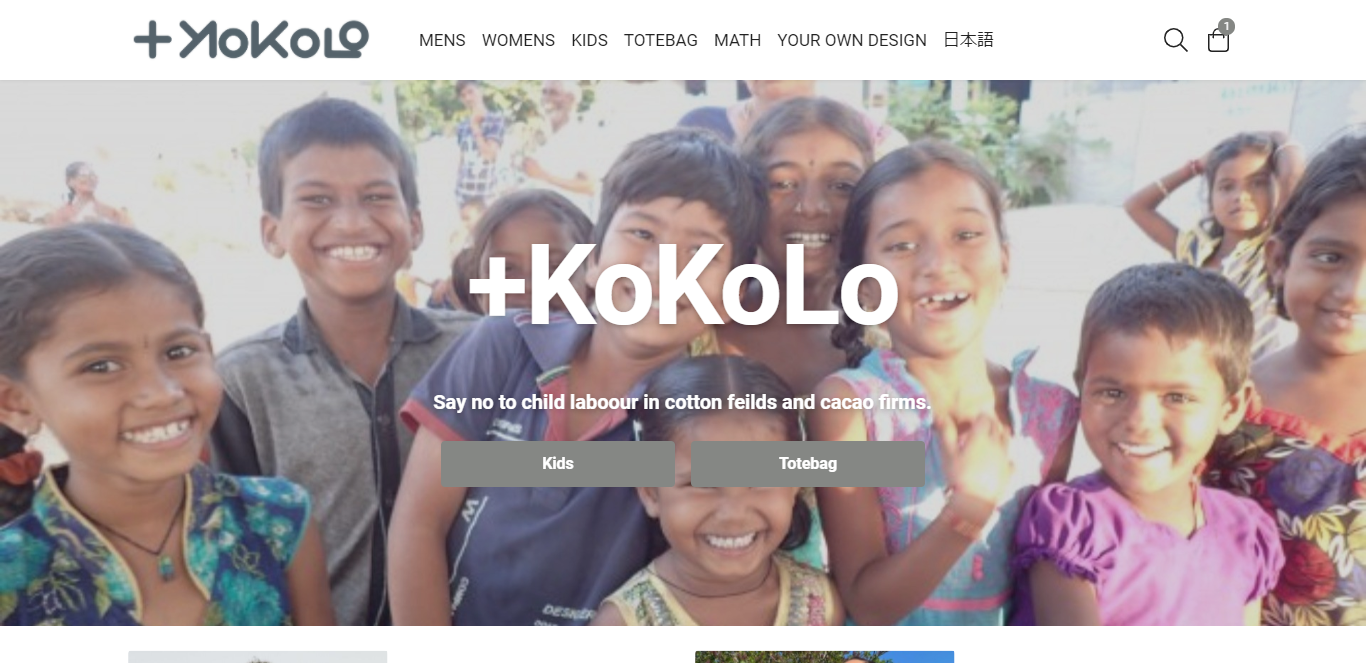1366x663 pixels.
Task: Switch language to 日本語
Action: 968,40
